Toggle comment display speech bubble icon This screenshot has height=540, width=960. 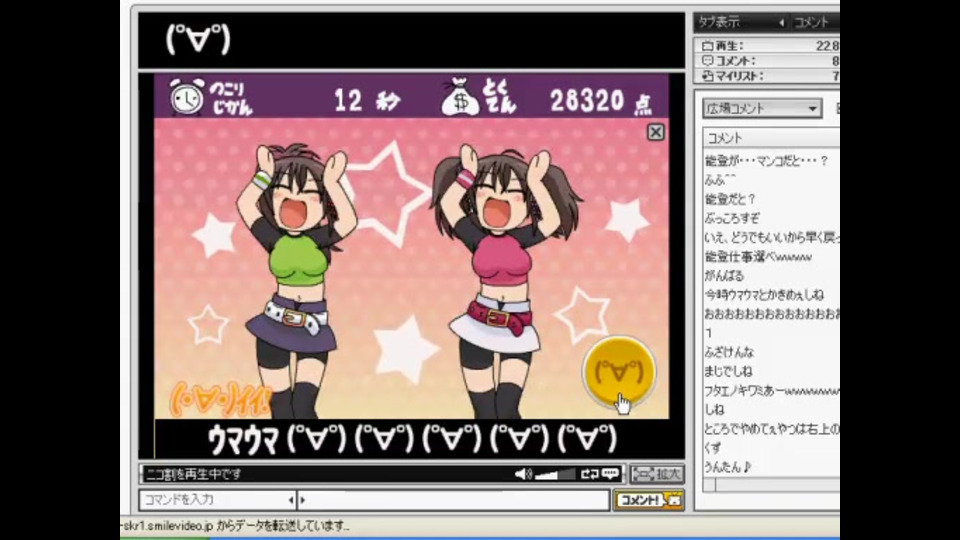tap(610, 474)
